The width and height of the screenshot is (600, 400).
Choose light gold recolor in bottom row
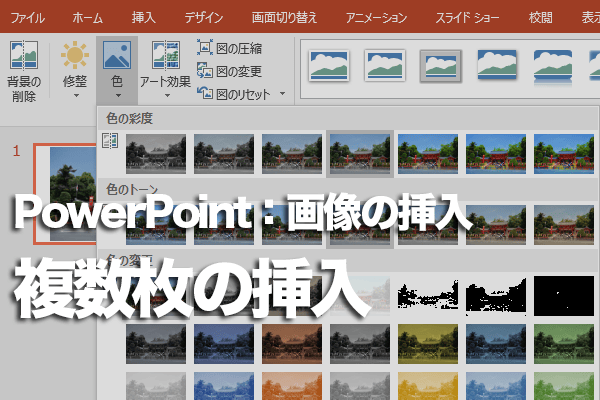coord(428,386)
